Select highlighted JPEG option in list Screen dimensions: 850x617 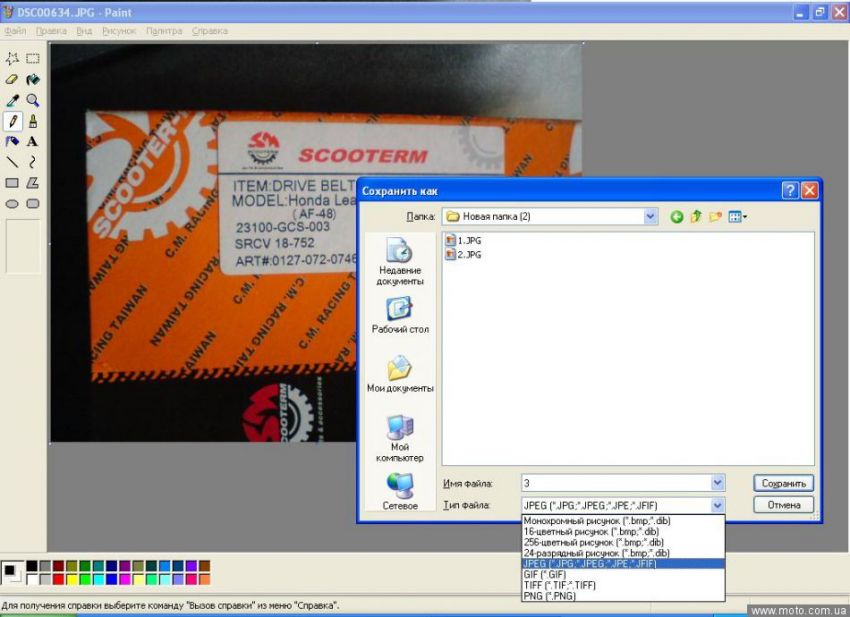pos(623,564)
